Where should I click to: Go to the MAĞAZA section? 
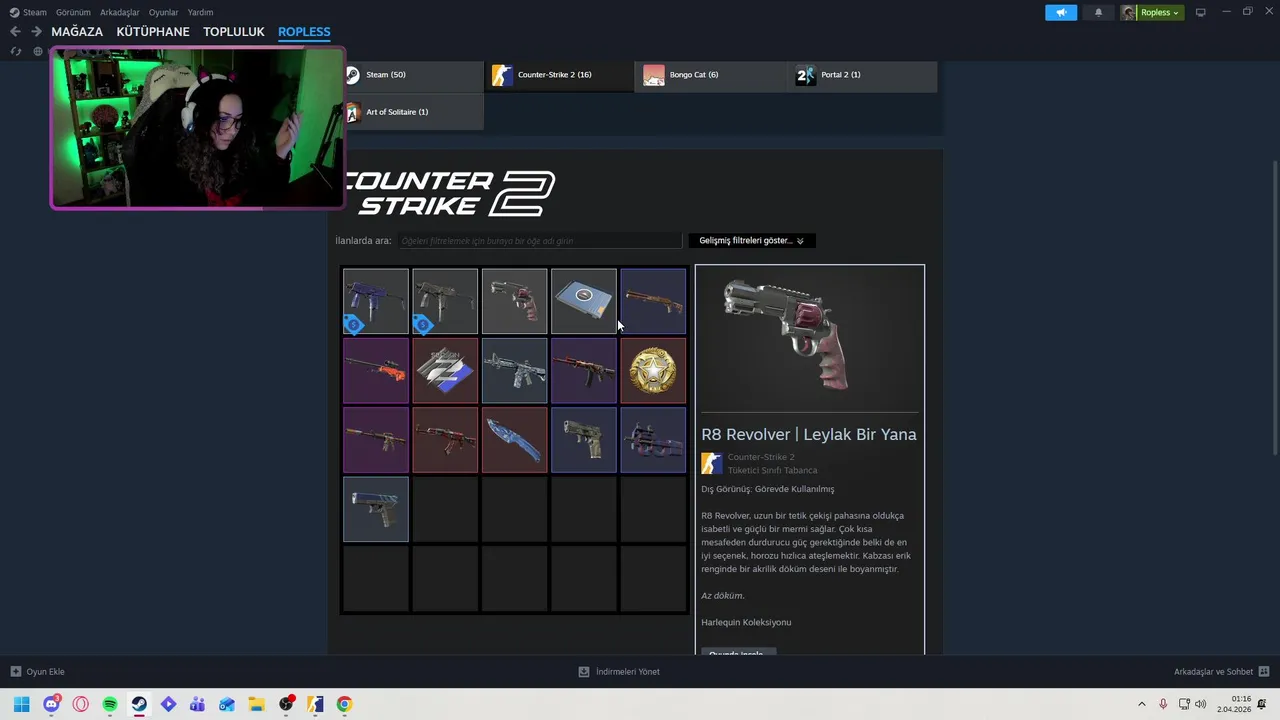[x=77, y=32]
